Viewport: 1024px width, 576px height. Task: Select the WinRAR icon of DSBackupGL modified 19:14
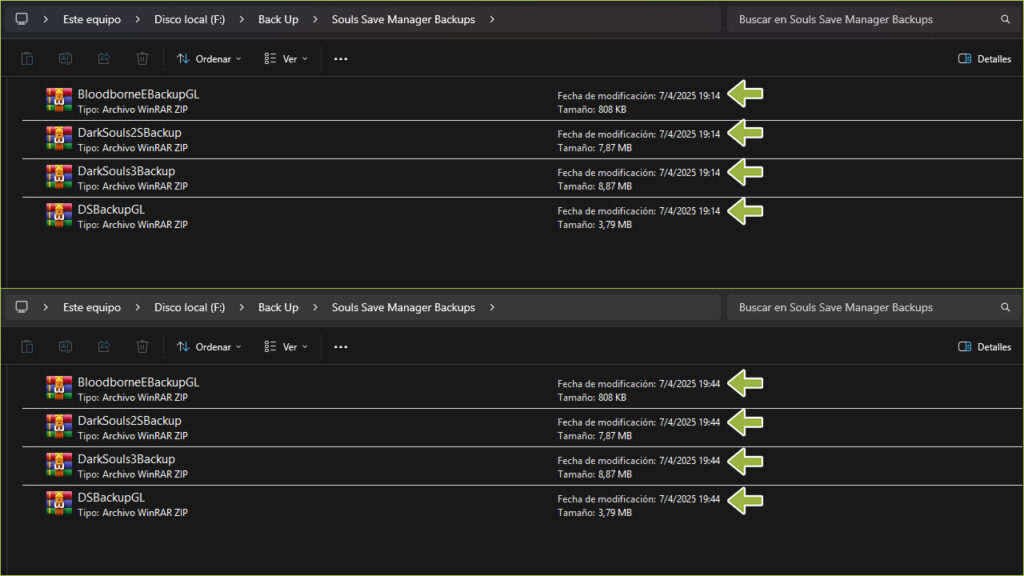tap(59, 216)
